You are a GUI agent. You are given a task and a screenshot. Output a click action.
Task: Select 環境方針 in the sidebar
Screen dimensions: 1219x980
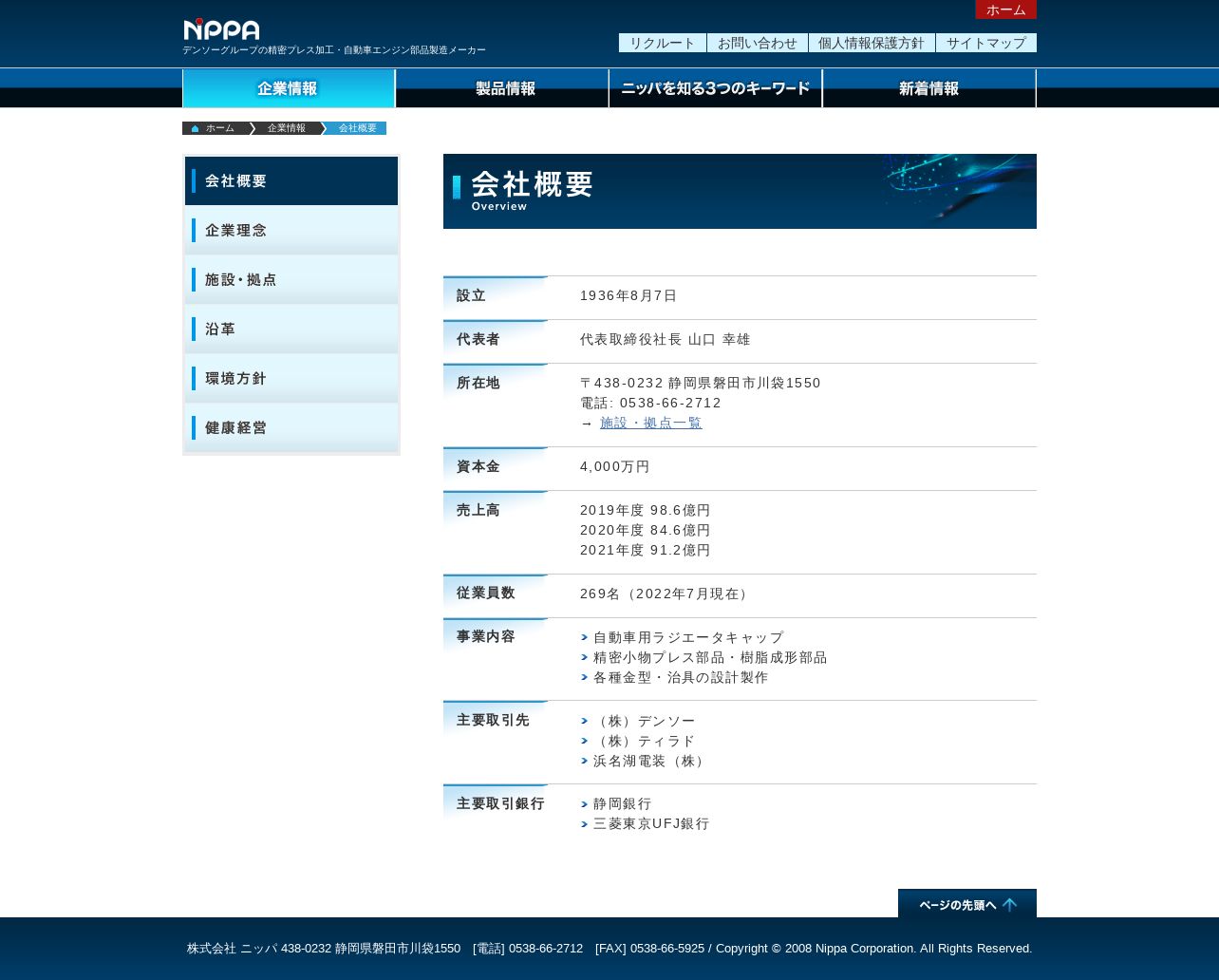tap(291, 378)
